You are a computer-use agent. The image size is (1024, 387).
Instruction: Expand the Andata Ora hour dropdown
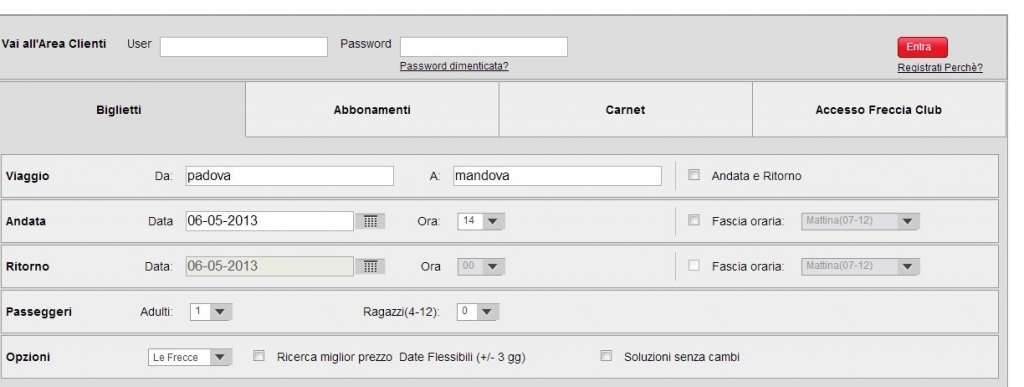coord(481,221)
